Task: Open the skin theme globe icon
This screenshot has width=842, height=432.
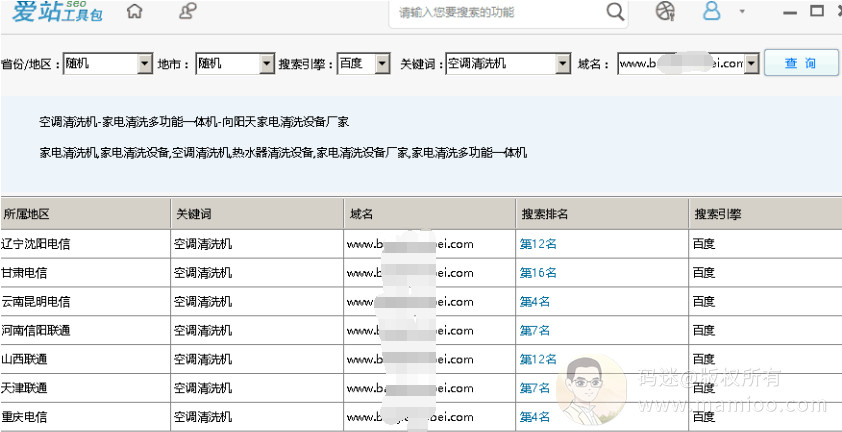Action: [x=665, y=12]
